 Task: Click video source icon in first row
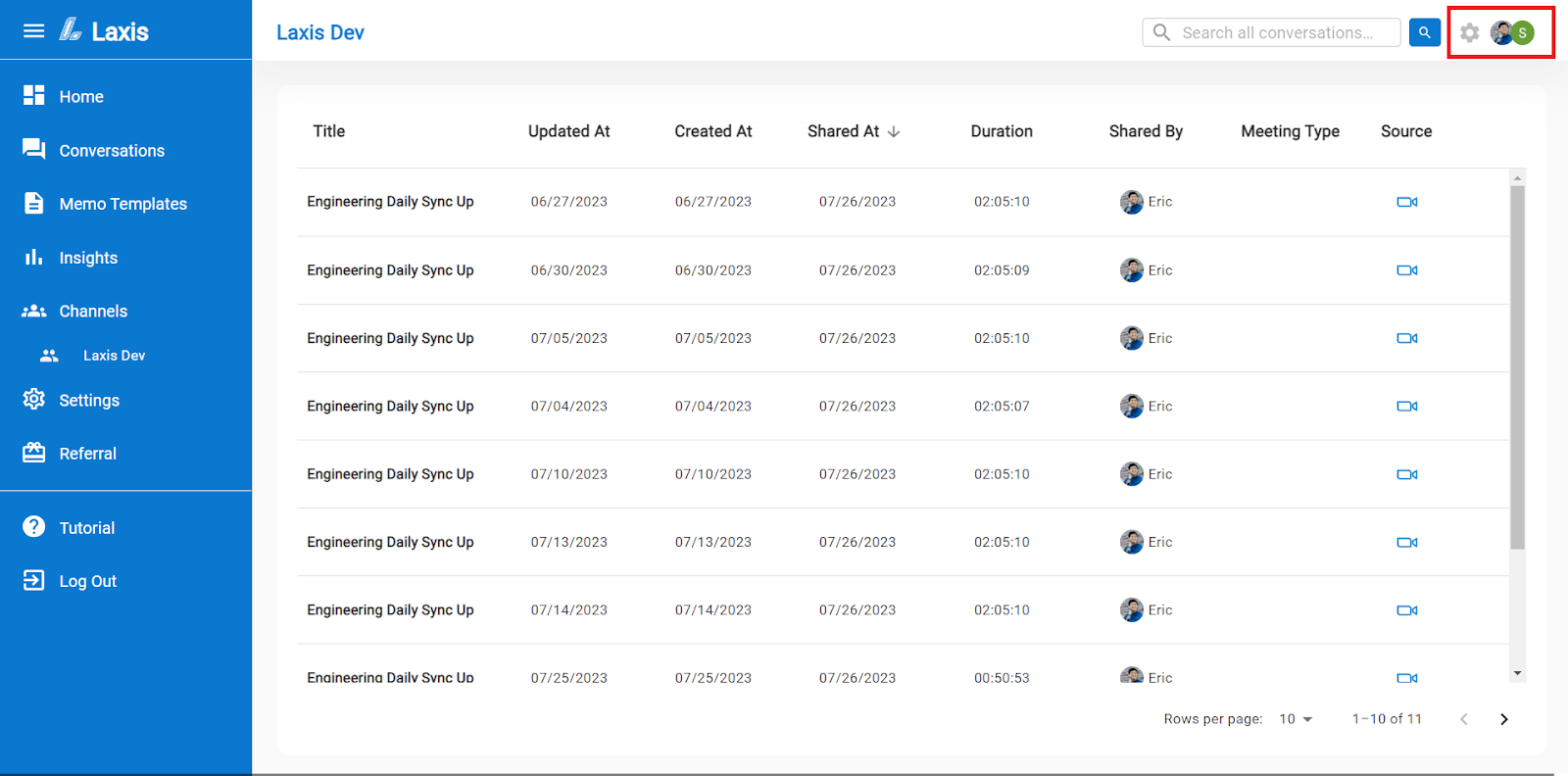point(1406,202)
